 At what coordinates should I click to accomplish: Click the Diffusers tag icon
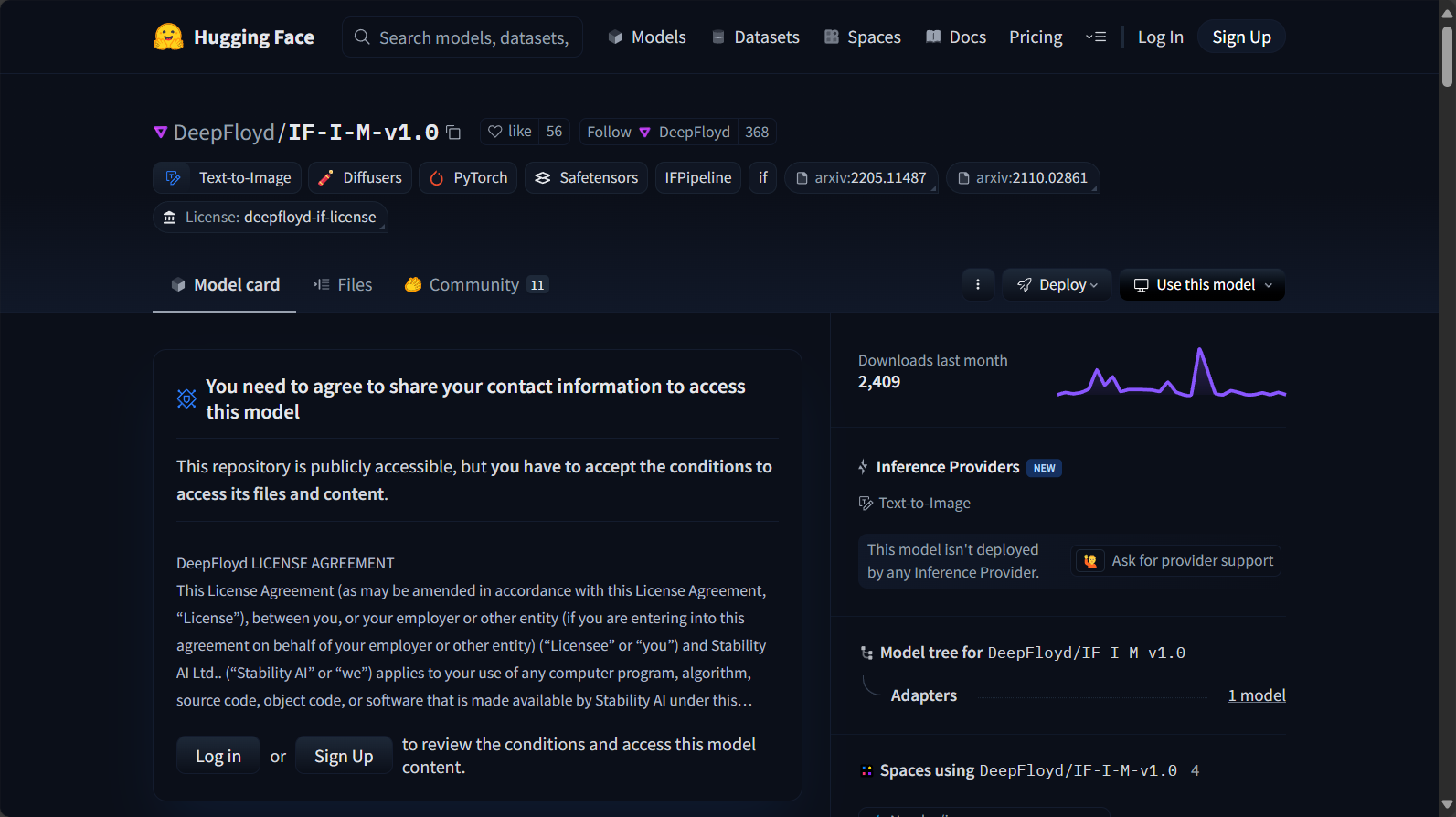click(325, 178)
